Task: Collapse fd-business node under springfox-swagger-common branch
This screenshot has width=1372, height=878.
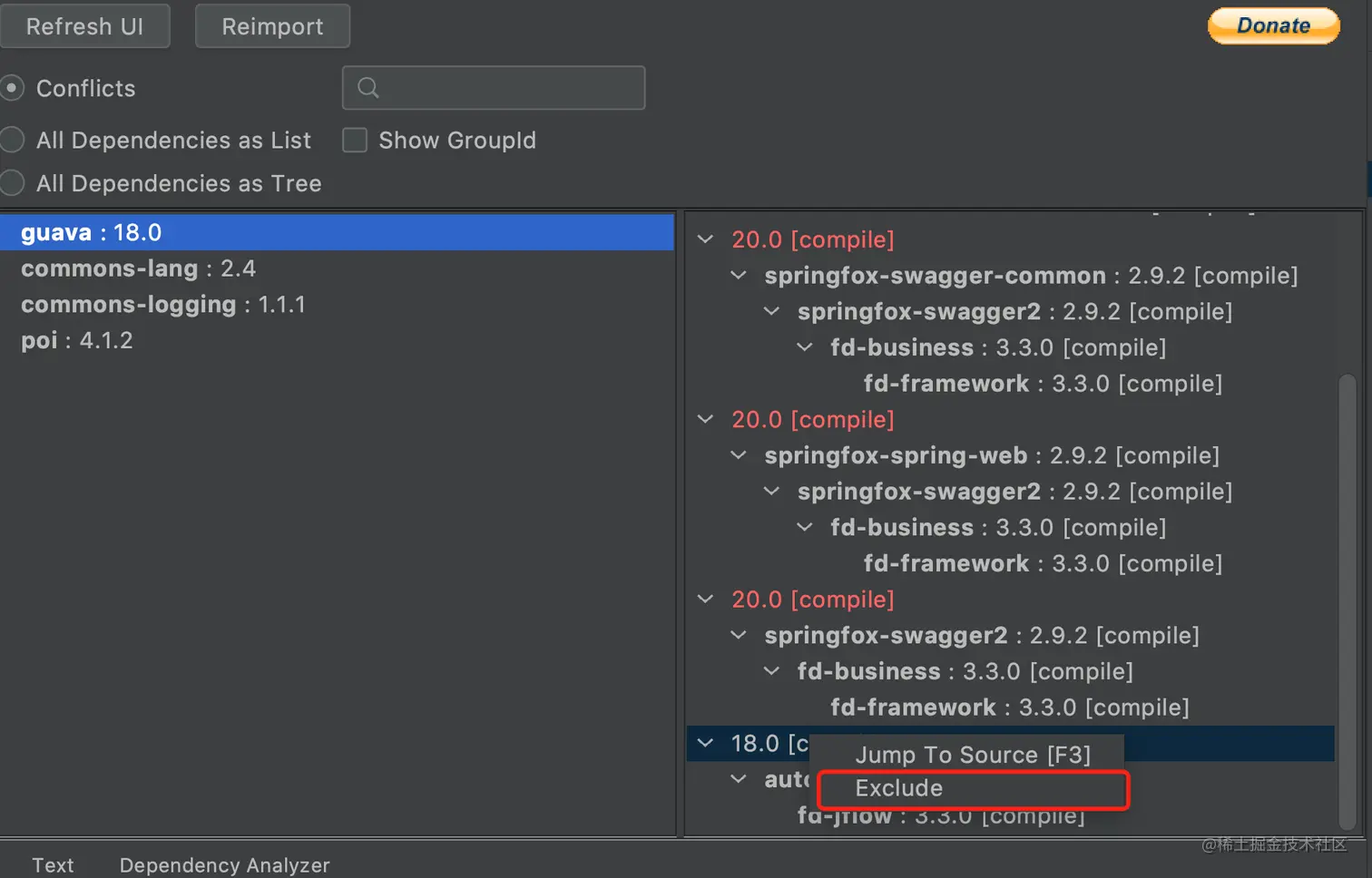Action: [x=804, y=347]
